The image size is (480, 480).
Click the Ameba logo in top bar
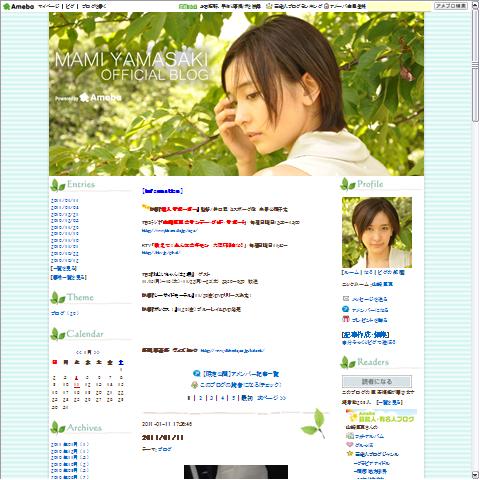(x=19, y=6)
